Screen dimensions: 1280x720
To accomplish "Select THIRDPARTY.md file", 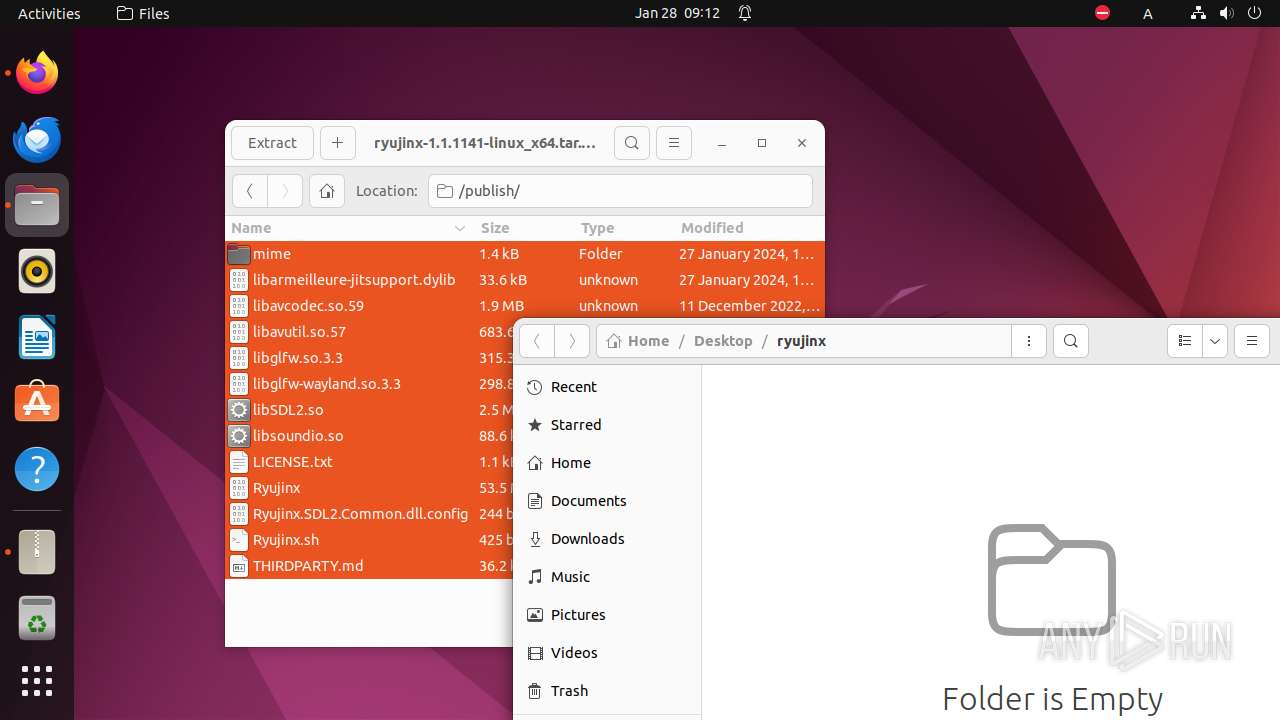I will click(370, 566).
